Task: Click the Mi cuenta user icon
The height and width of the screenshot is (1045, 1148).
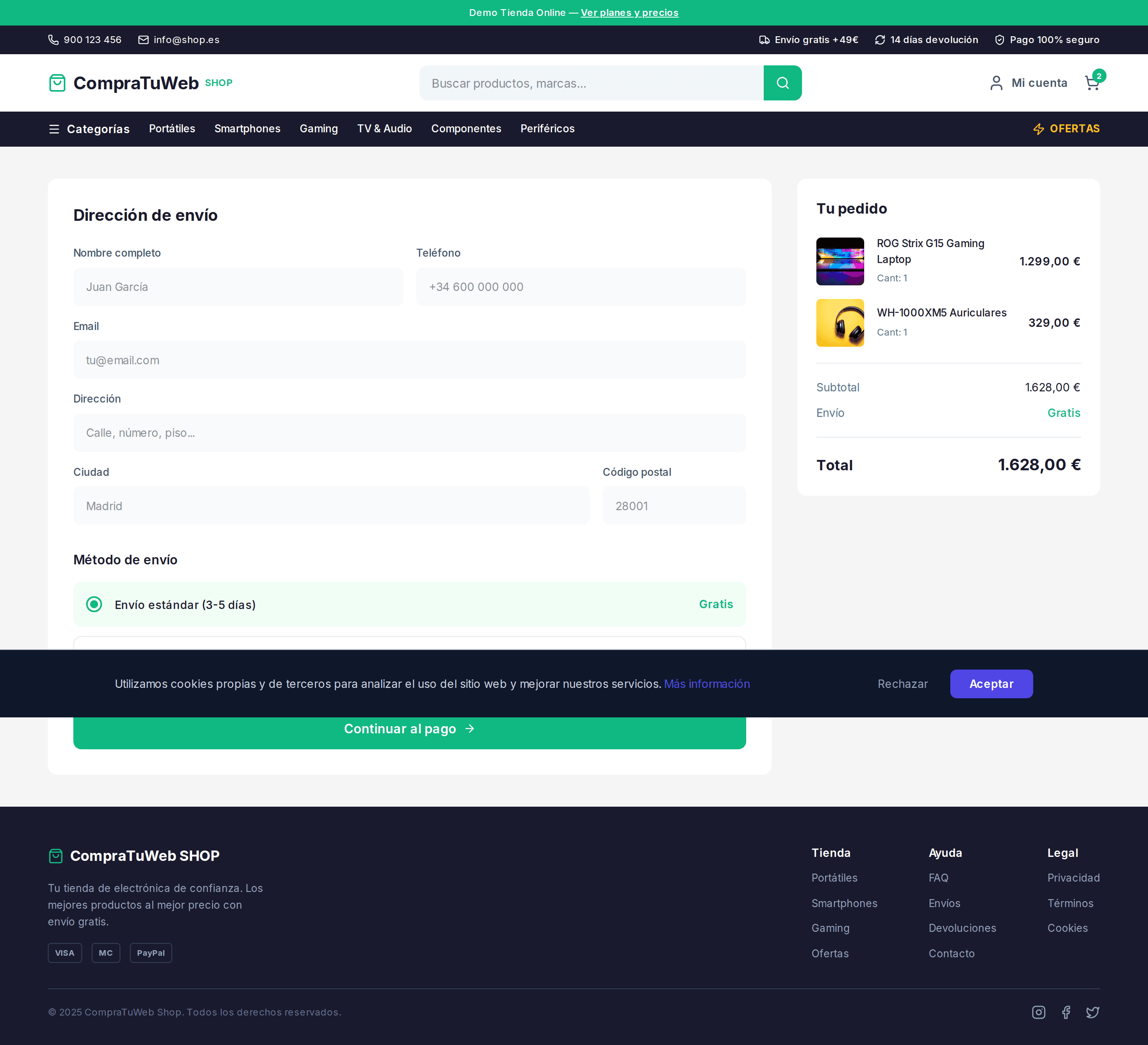Action: [996, 82]
